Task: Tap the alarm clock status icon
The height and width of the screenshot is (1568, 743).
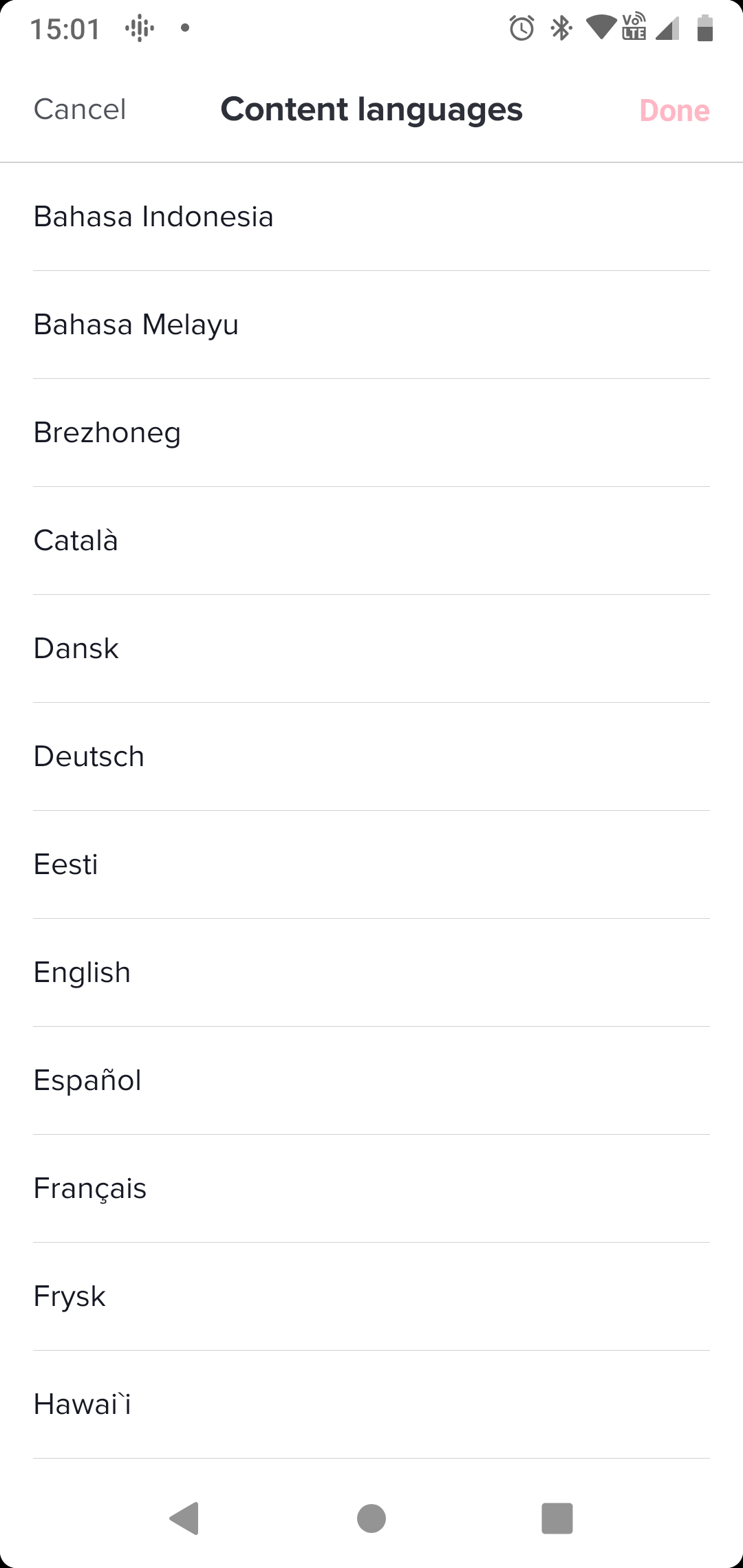Action: pos(521,28)
